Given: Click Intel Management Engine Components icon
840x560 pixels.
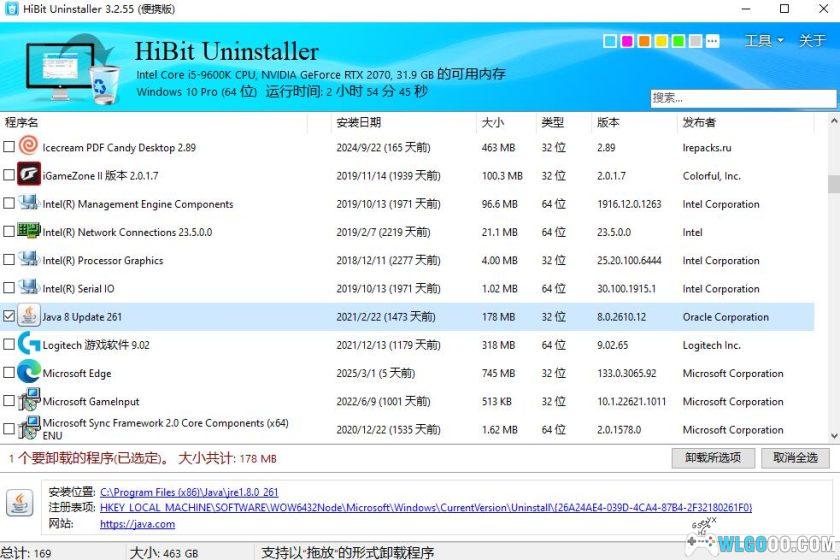Looking at the screenshot, I should coord(28,203).
